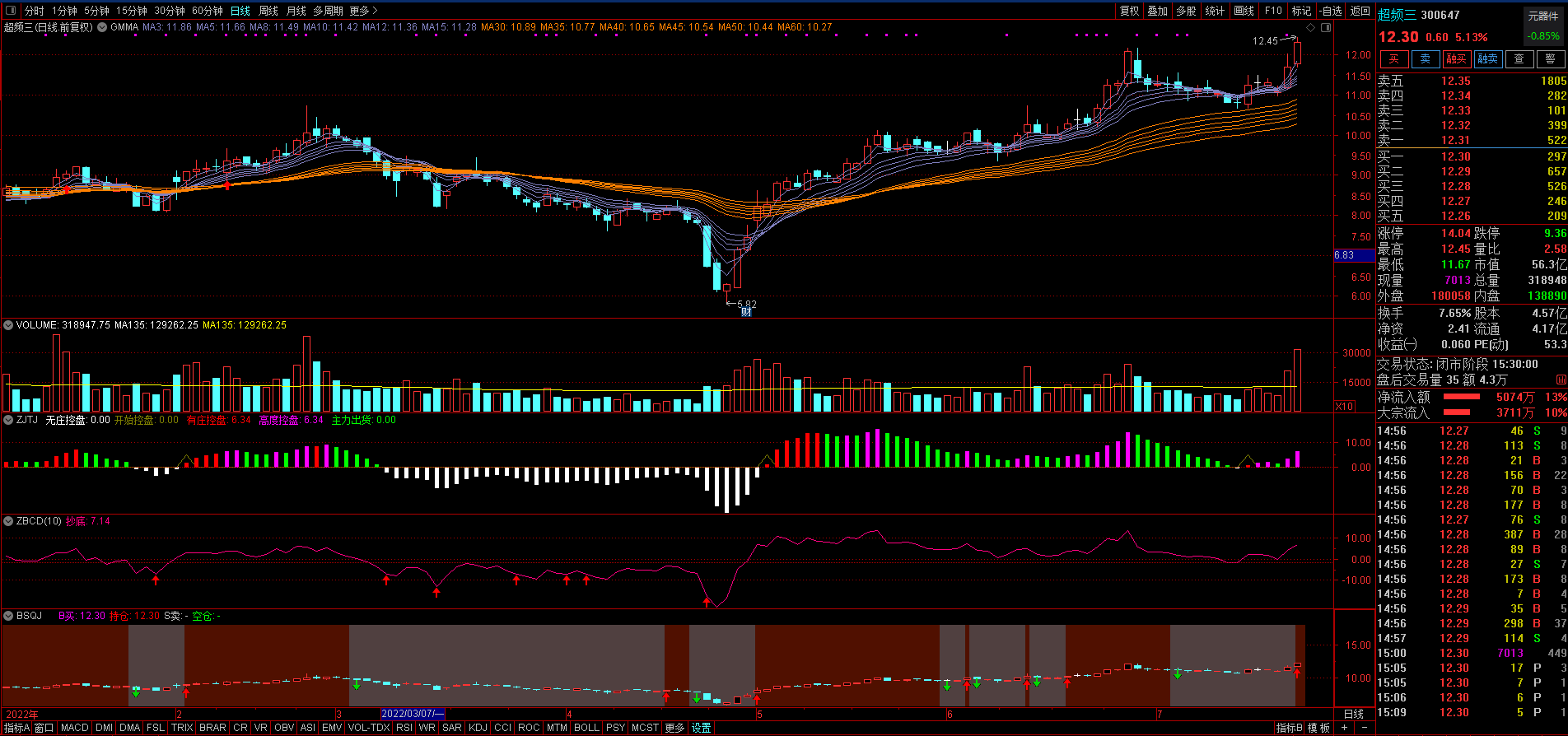Image resolution: width=1568 pixels, height=736 pixels.
Task: Open the ZBCD(10) indicator menu icon
Action: tap(8, 521)
